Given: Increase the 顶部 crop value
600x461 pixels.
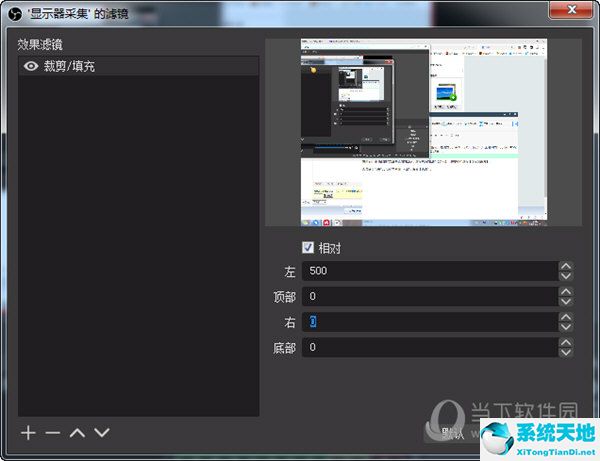Looking at the screenshot, I should coord(566,291).
